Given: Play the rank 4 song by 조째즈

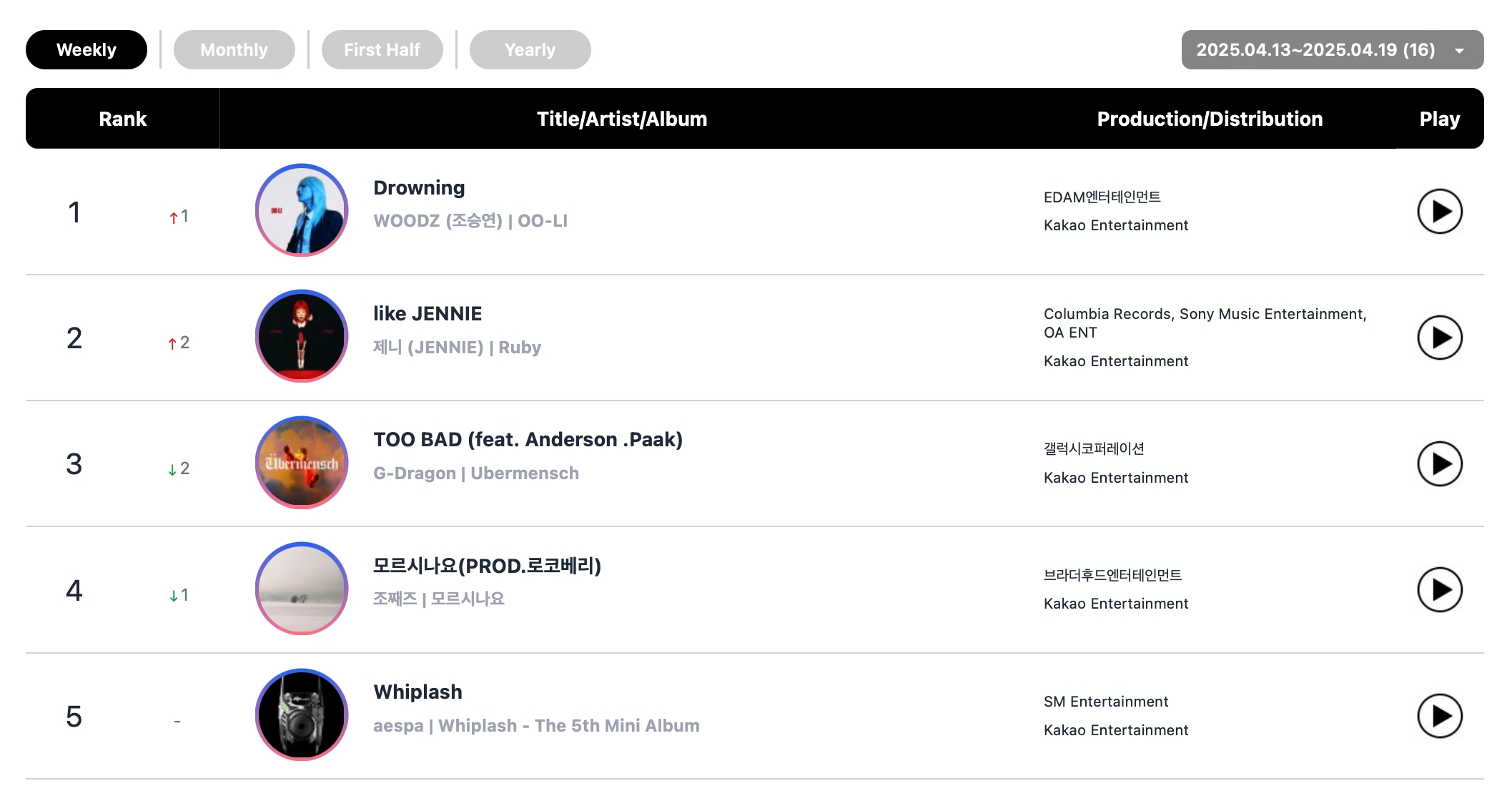Looking at the screenshot, I should coord(1439,590).
